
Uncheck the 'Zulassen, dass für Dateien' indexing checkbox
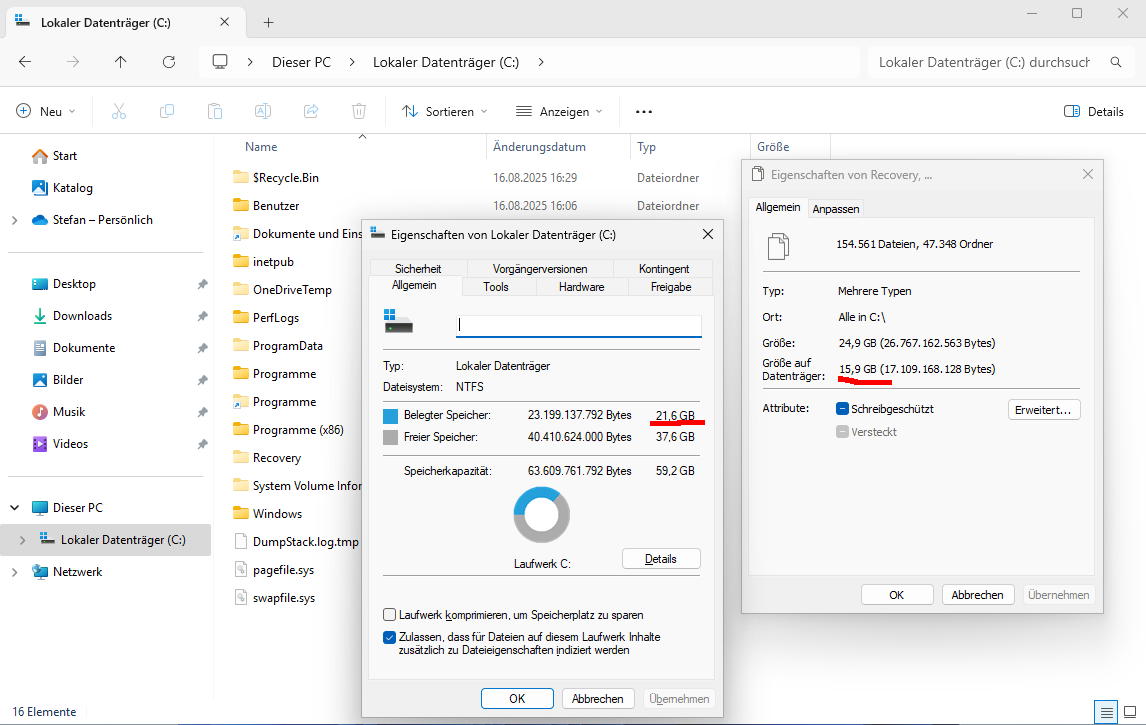point(390,637)
